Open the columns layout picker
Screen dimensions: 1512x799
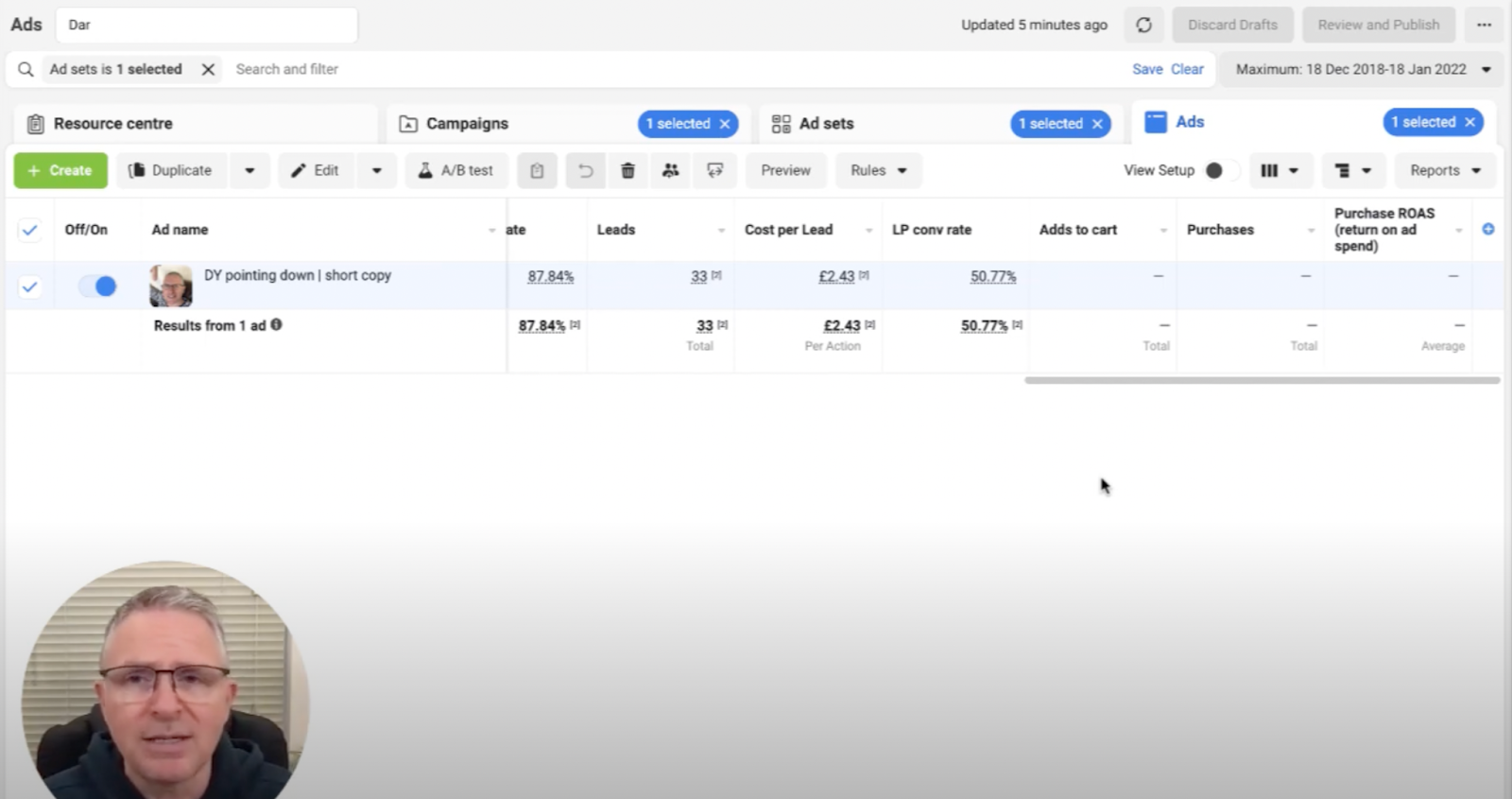tap(1280, 170)
